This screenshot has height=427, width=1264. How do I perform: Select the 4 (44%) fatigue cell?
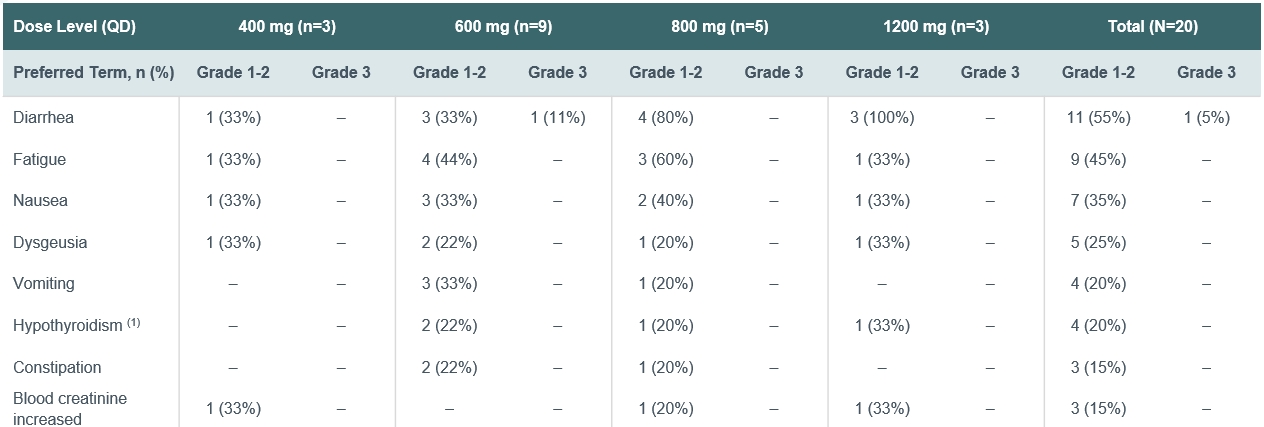[x=449, y=159]
